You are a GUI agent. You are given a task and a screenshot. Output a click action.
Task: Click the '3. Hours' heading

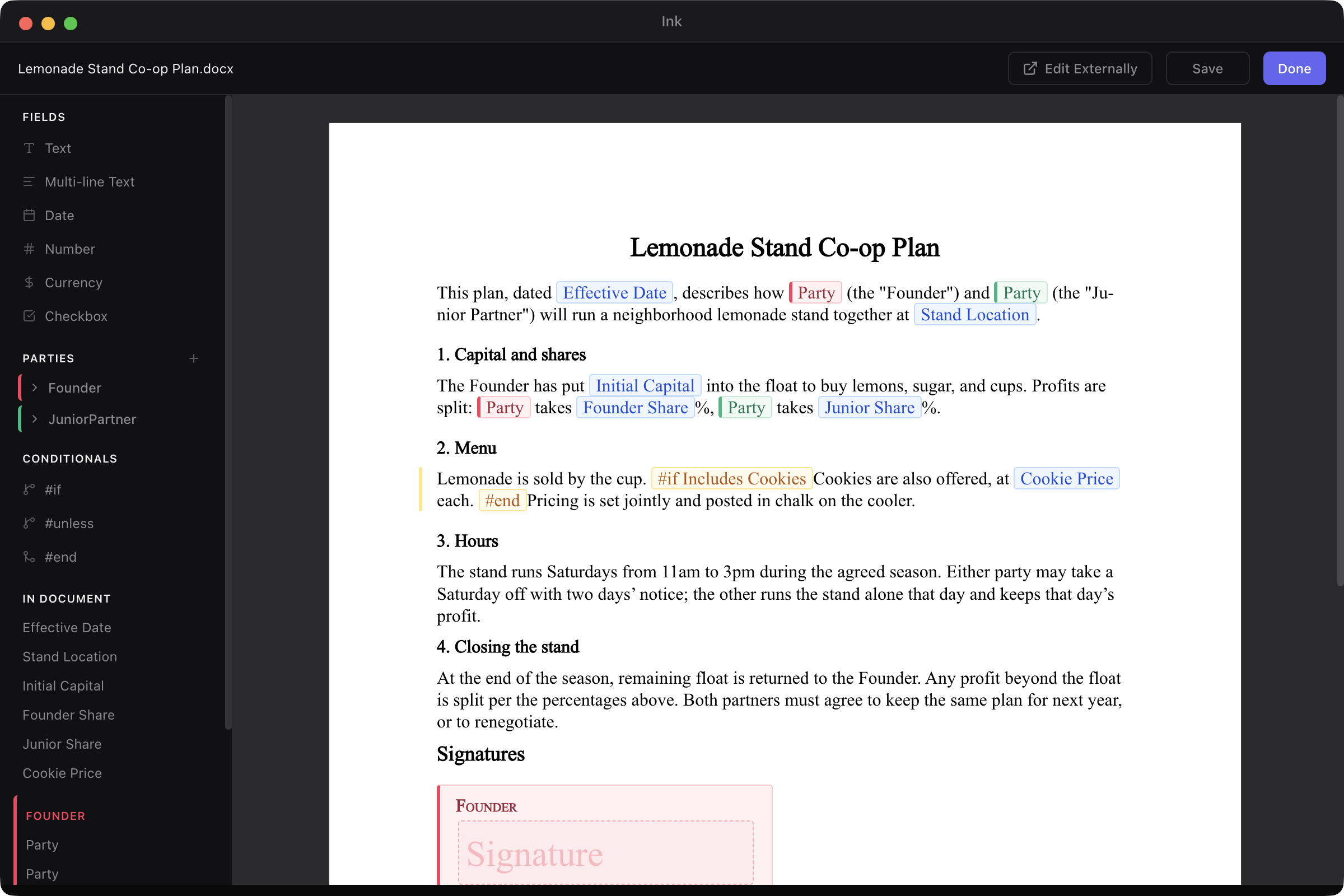click(x=468, y=540)
